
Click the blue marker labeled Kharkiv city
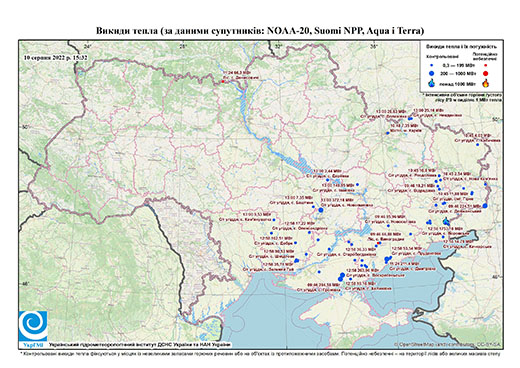tap(388, 133)
